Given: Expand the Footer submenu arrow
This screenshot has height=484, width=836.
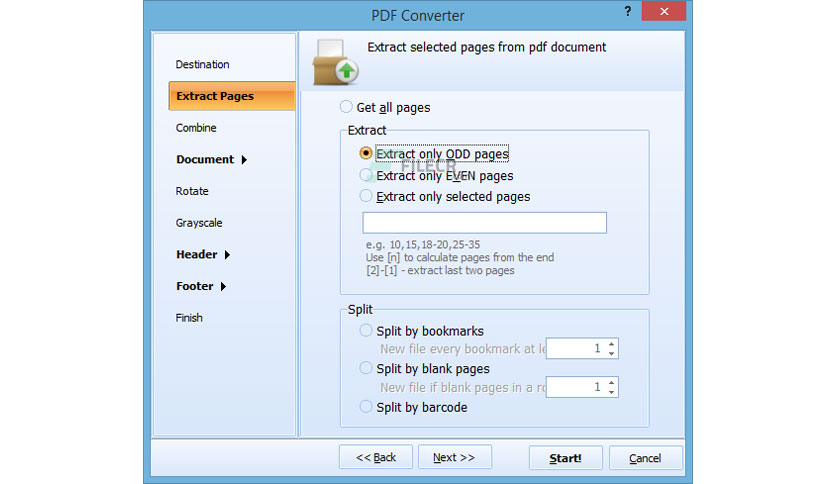Looking at the screenshot, I should point(223,286).
